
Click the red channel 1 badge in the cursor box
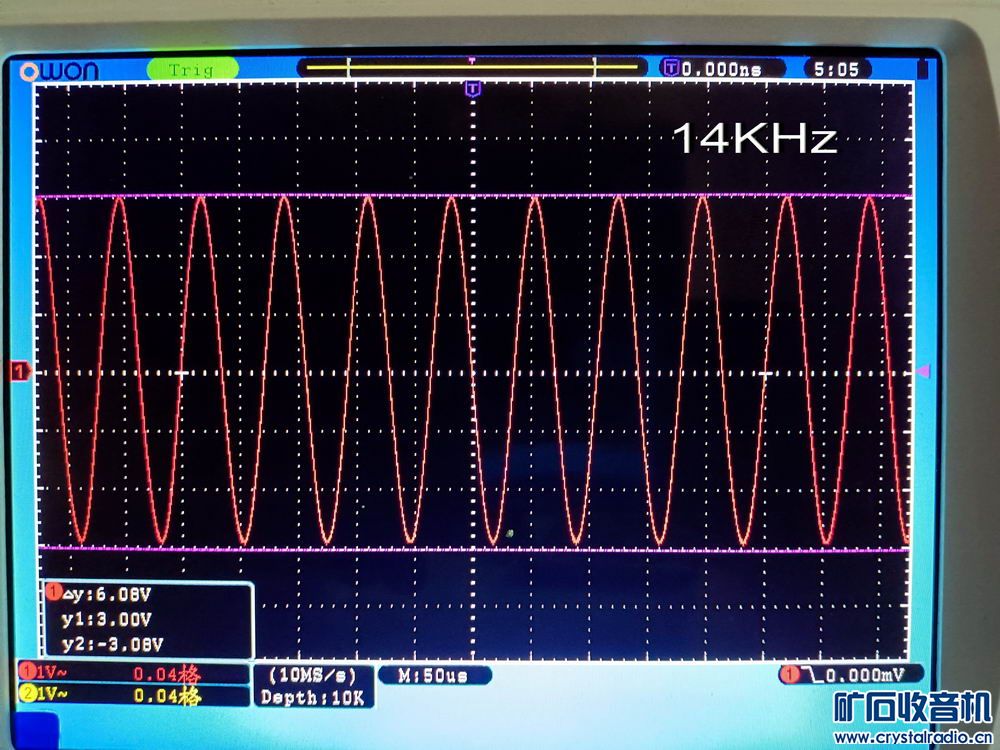(x=54, y=592)
